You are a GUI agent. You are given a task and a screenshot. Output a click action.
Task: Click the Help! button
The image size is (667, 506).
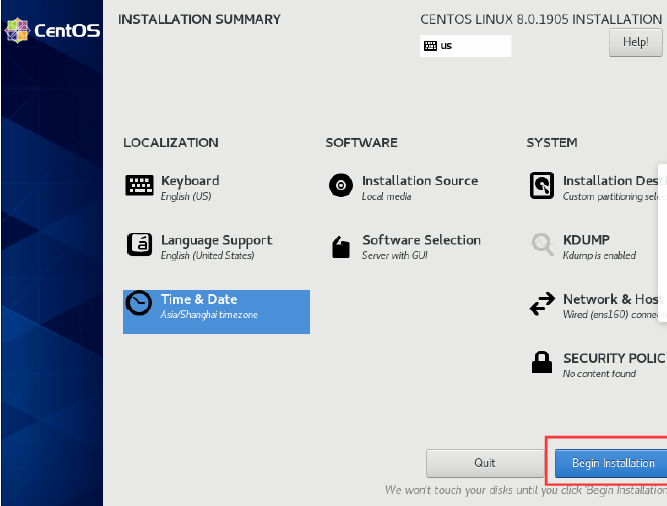636,43
